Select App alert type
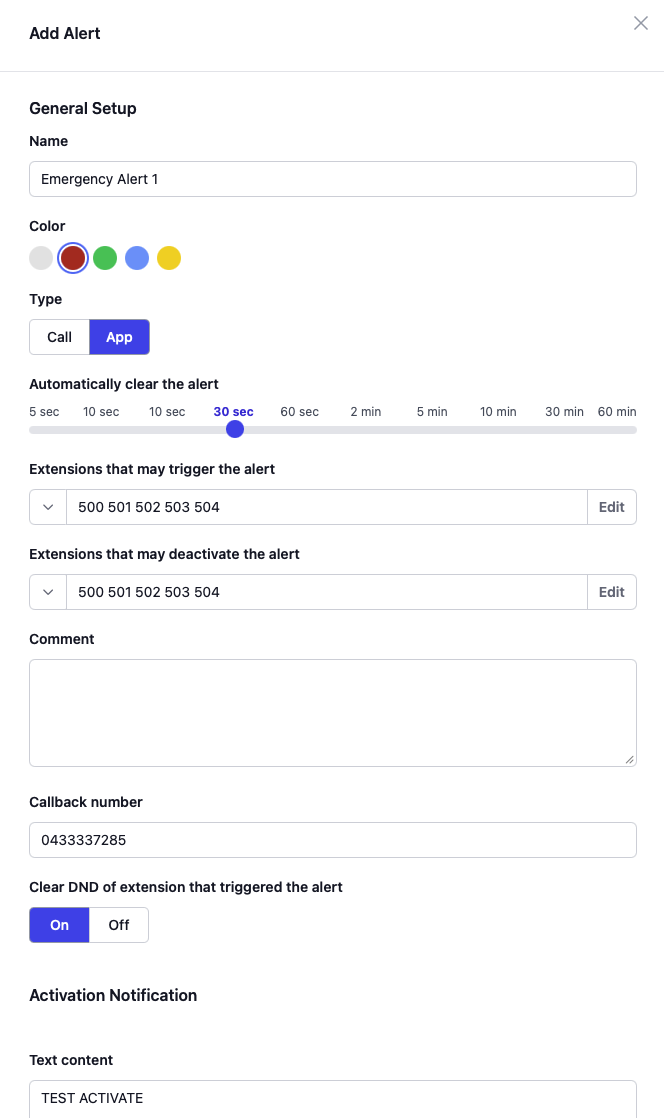664x1118 pixels. tap(119, 337)
